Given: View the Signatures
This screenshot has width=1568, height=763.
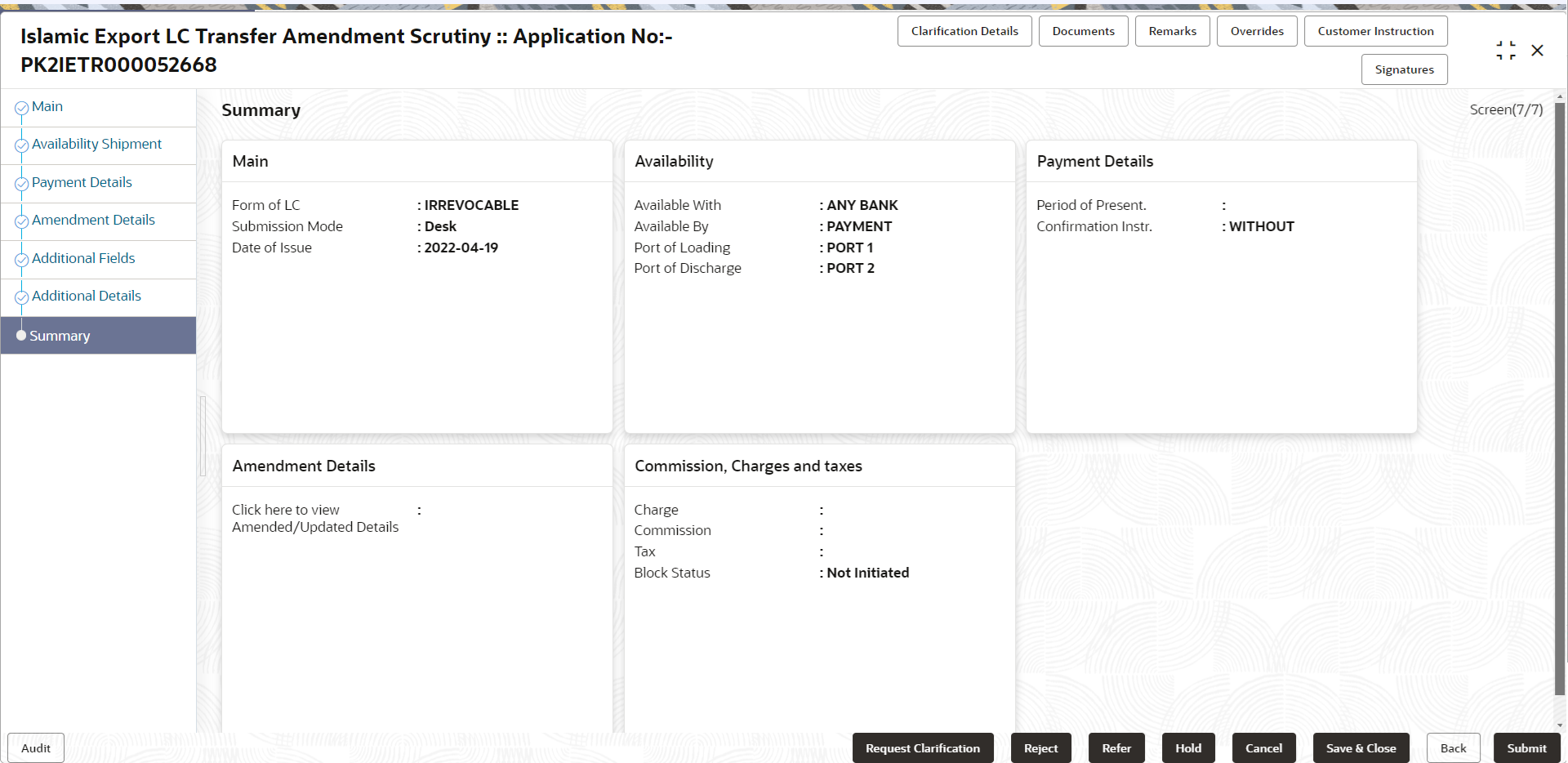Looking at the screenshot, I should click(x=1404, y=69).
